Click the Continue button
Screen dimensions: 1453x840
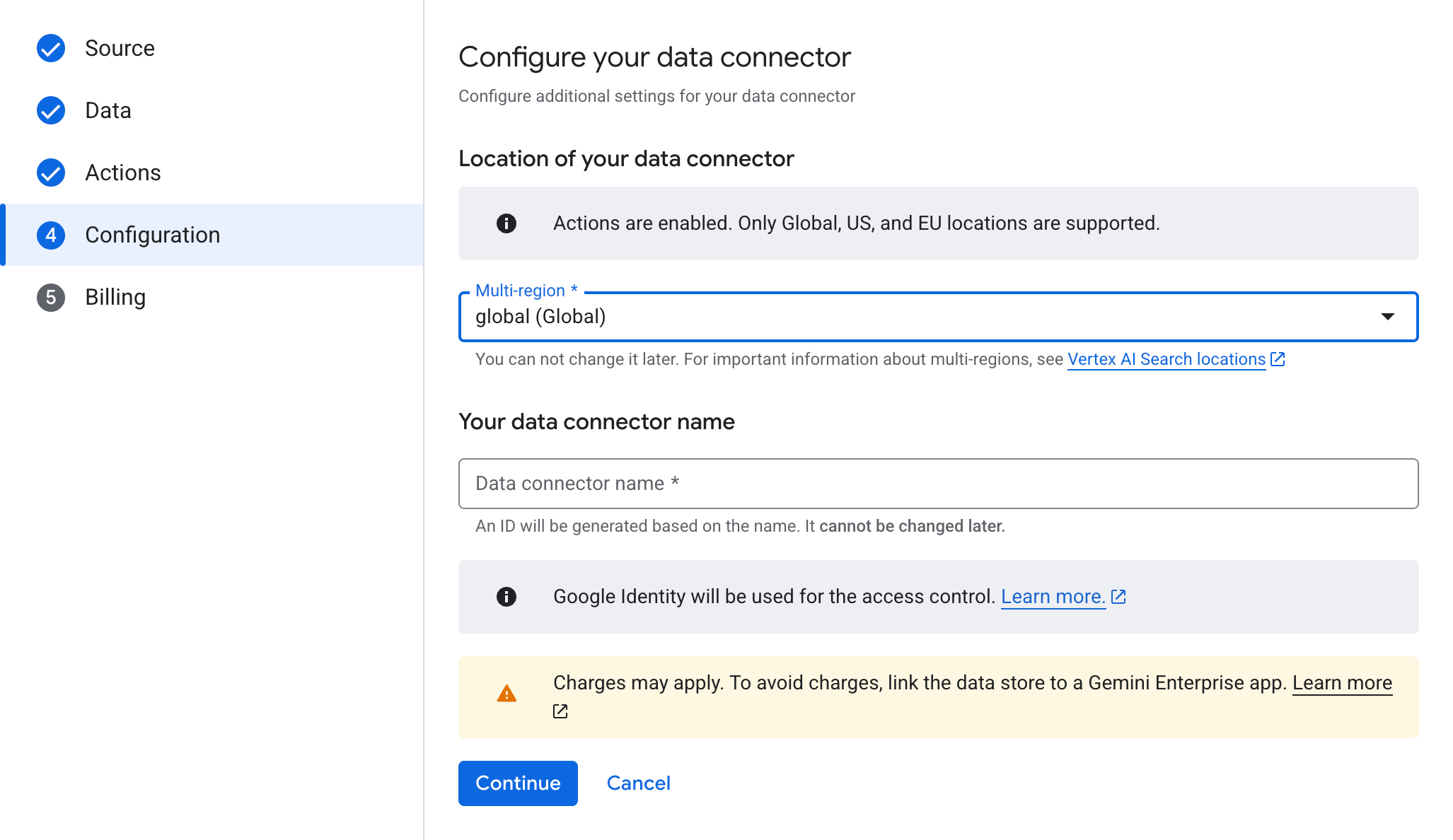517,783
